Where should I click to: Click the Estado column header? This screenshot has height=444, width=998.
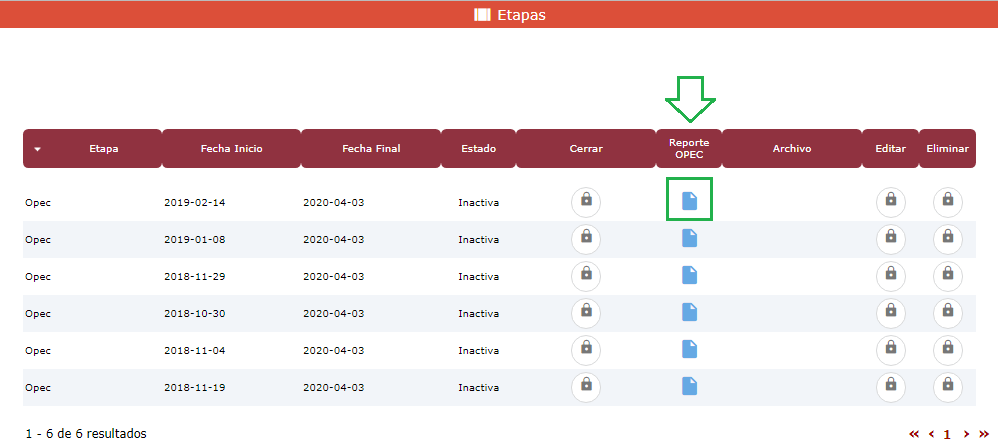click(x=478, y=149)
